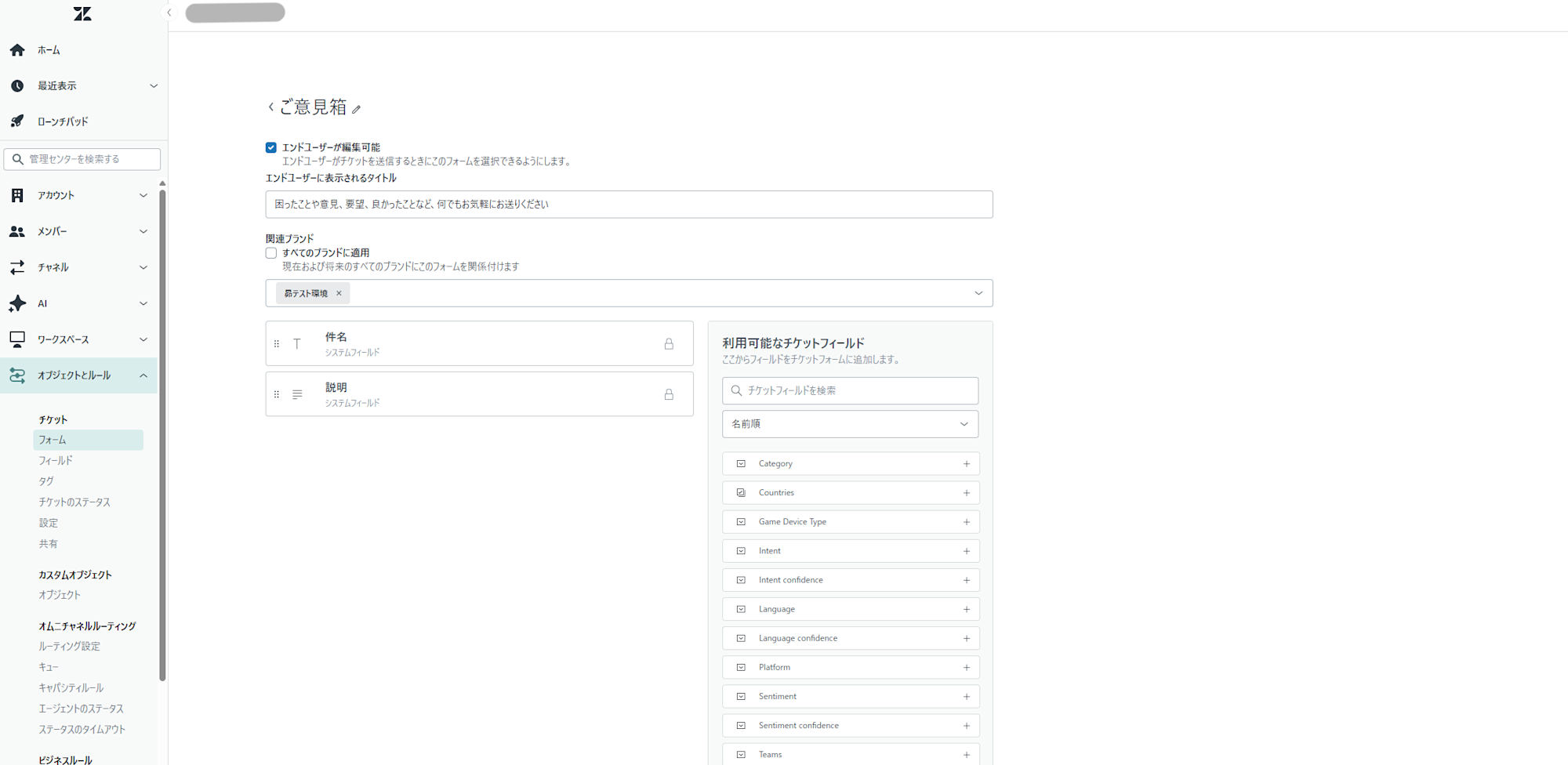Click the lock icon on 件名 field
1568x765 pixels.
point(669,343)
